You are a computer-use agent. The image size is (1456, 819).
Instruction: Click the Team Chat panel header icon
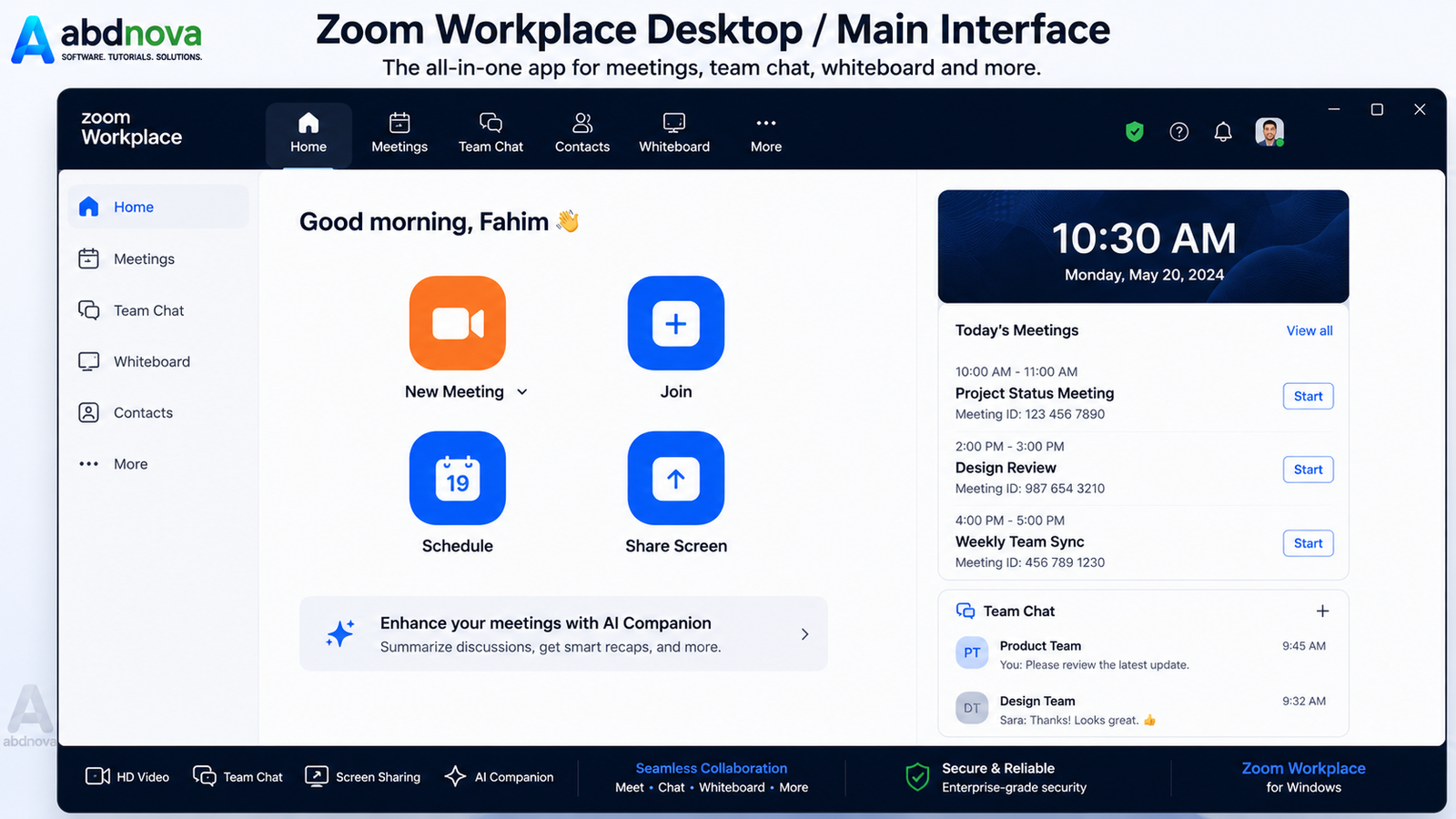coord(966,611)
